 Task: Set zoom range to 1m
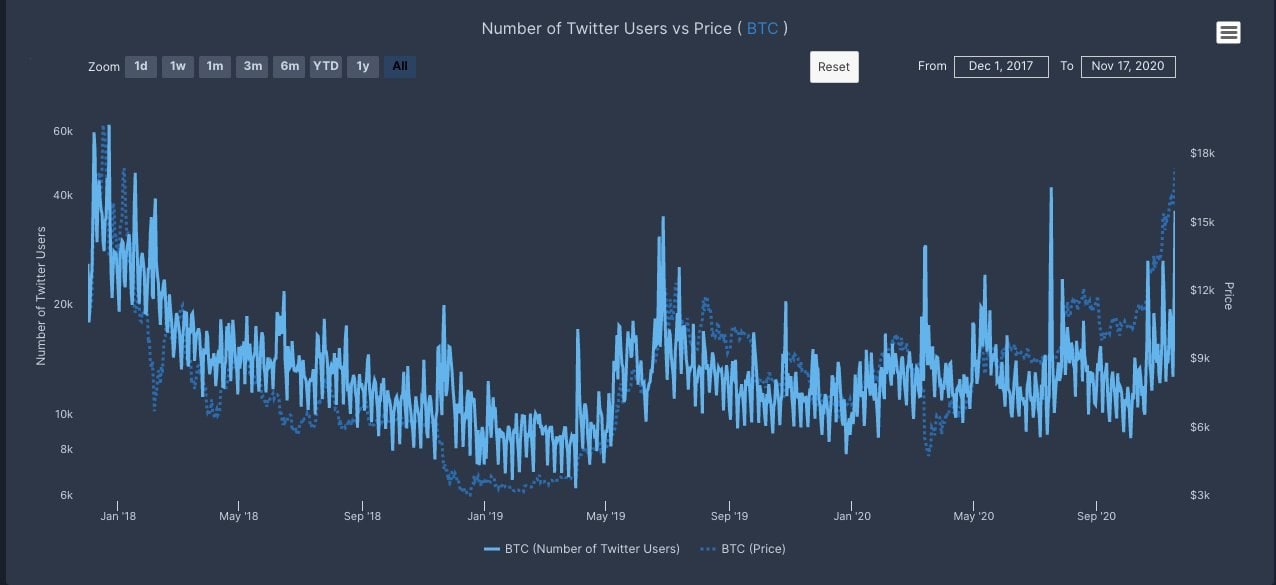point(215,67)
